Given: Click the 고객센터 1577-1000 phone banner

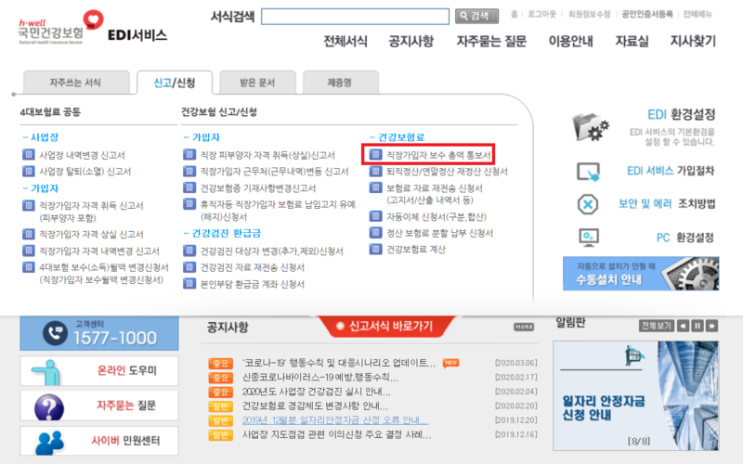Looking at the screenshot, I should pyautogui.click(x=99, y=333).
